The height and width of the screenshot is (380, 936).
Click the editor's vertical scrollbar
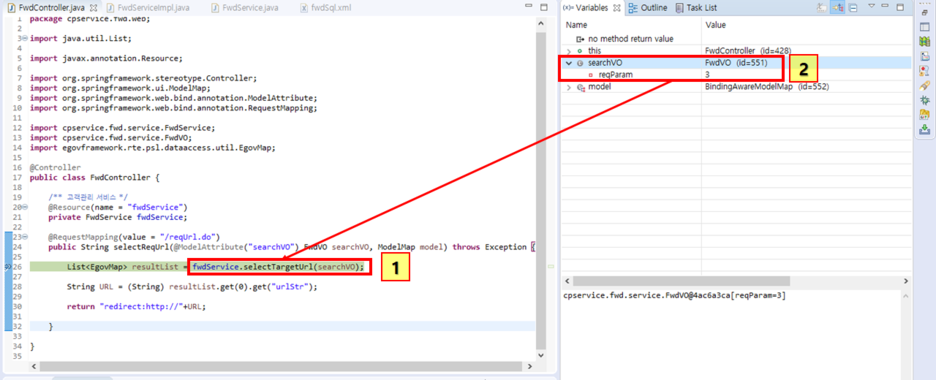541,191
